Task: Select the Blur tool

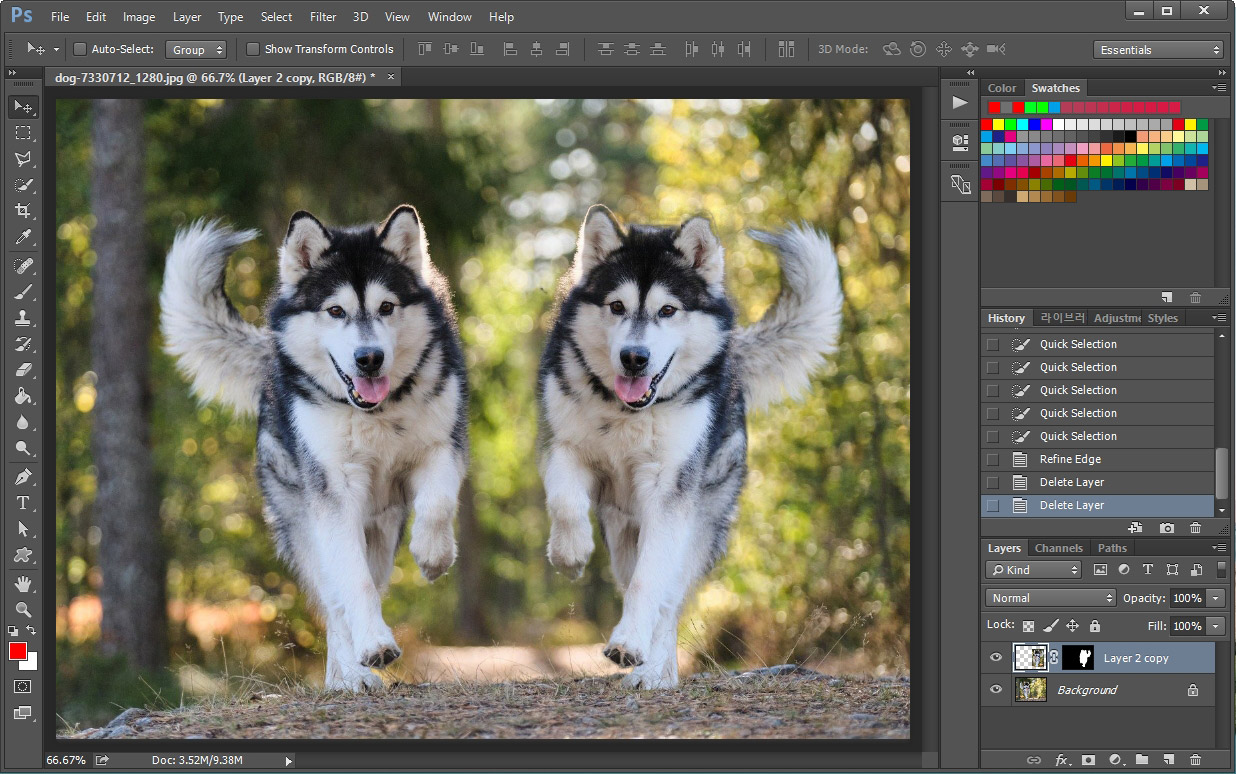Action: pyautogui.click(x=23, y=422)
